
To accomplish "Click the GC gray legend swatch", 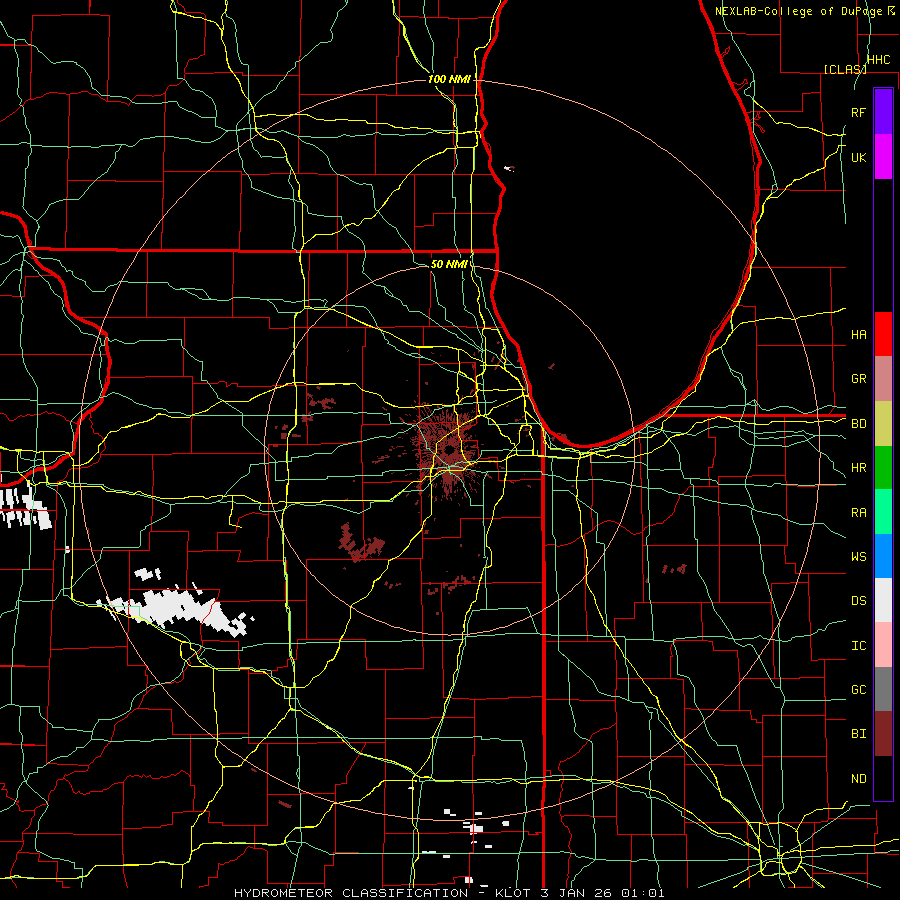I will [883, 689].
